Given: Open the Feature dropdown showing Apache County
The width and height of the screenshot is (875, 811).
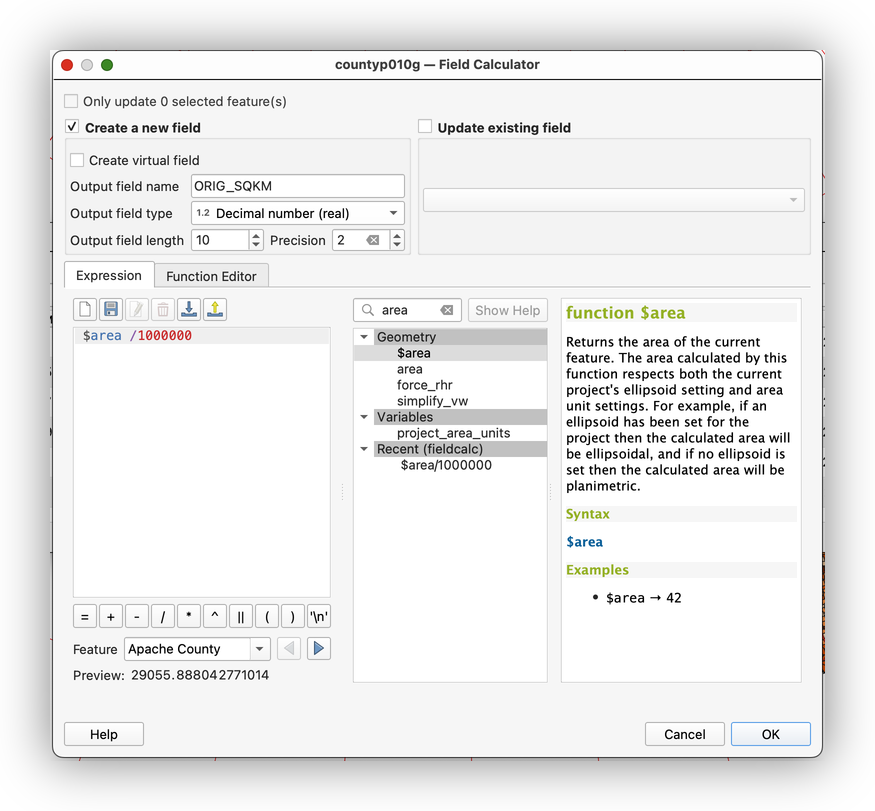Looking at the screenshot, I should coord(197,649).
